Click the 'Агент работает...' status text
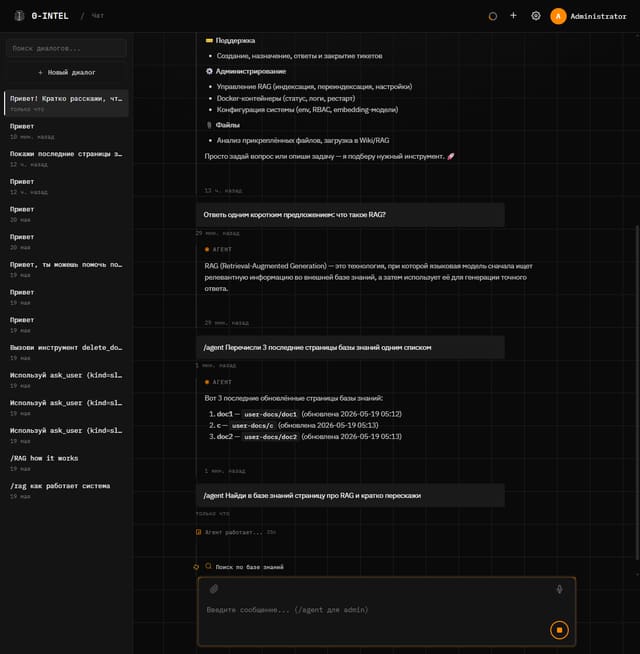640x654 pixels. [234, 532]
